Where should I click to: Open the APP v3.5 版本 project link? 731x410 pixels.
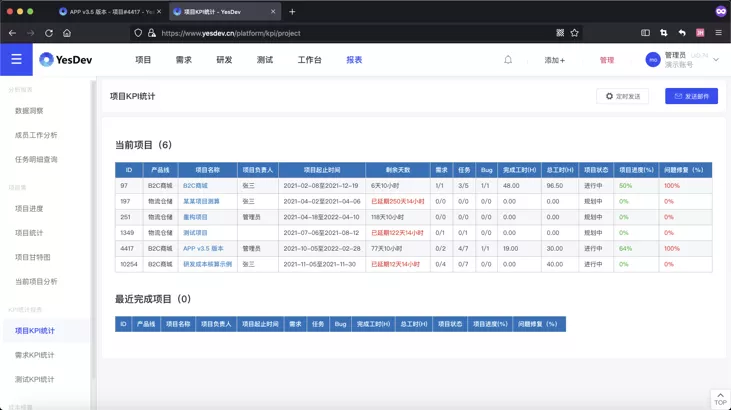[x=203, y=249]
